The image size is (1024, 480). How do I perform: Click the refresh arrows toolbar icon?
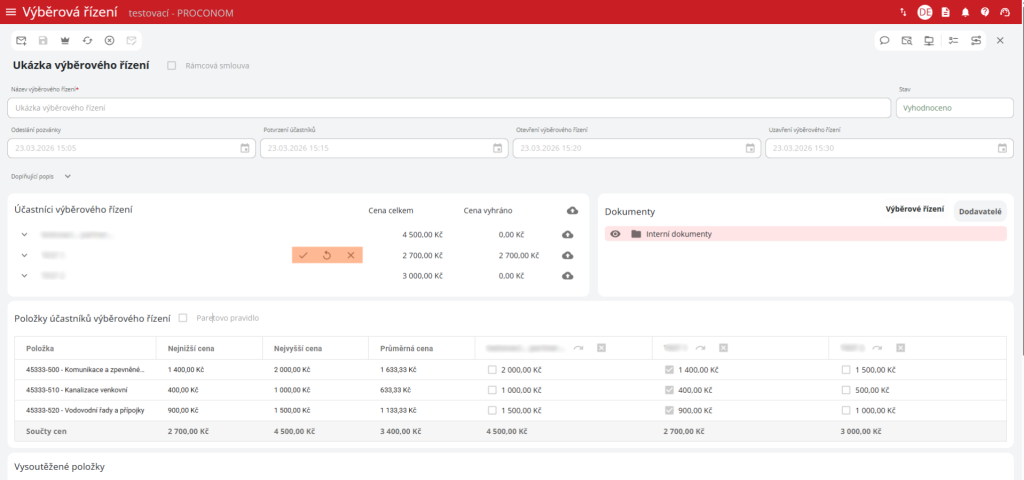click(x=87, y=41)
